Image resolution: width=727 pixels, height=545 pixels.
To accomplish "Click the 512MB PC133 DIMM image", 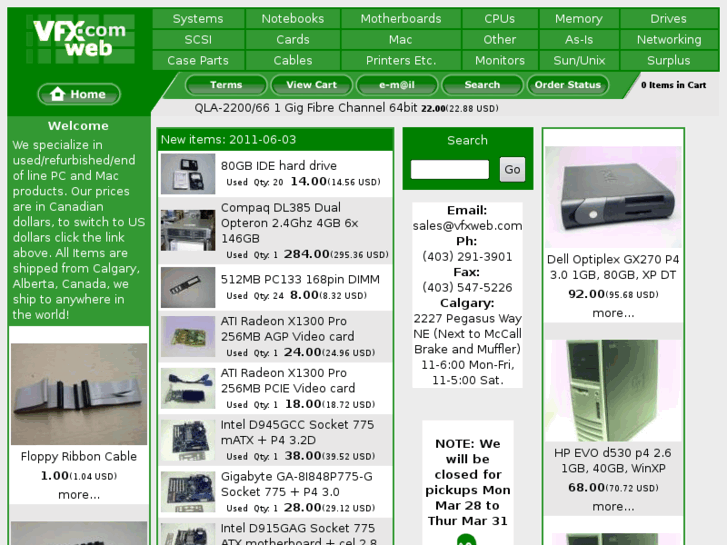I will [188, 287].
